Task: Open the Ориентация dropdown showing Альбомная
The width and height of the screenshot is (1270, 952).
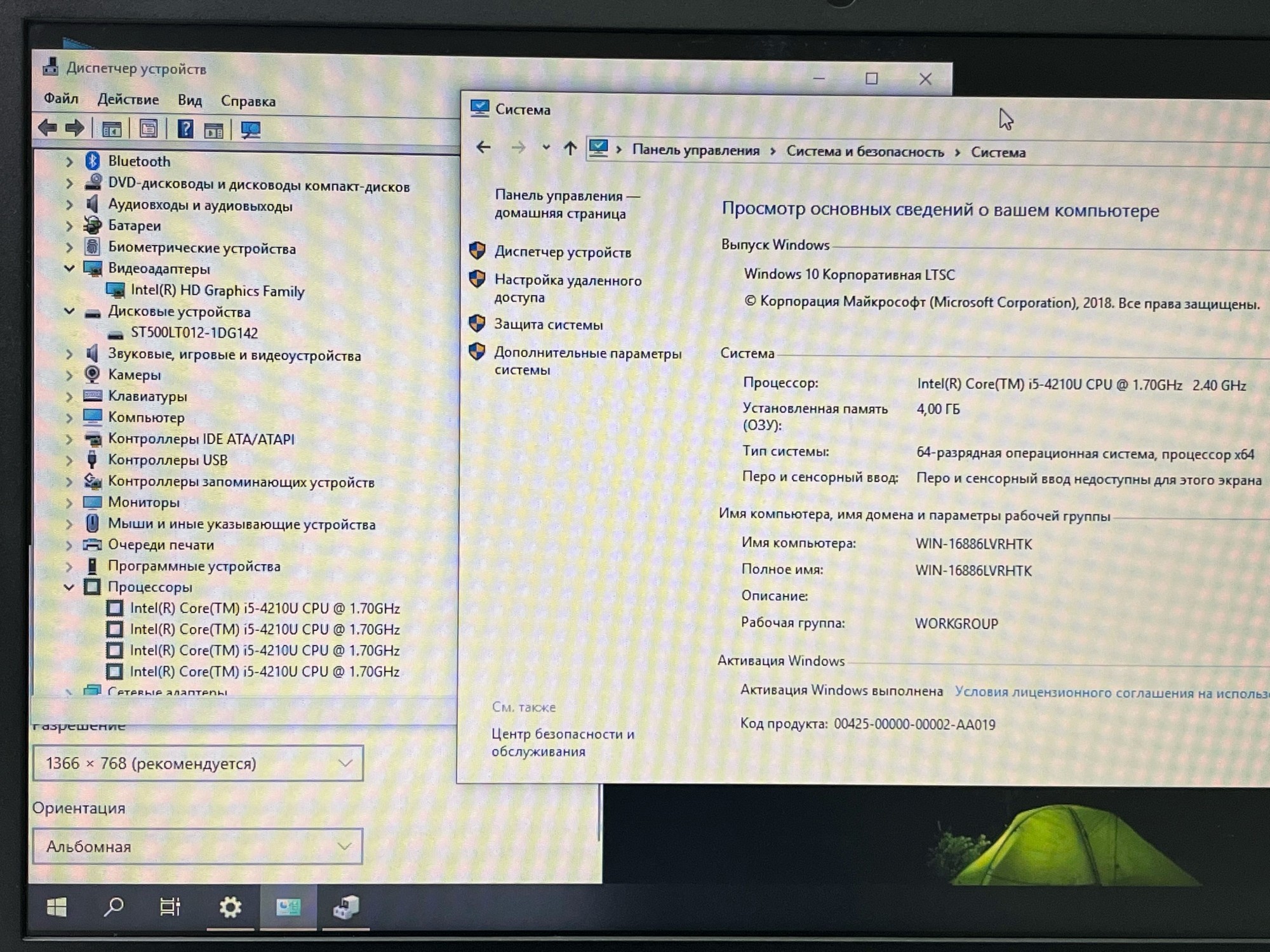Action: click(x=198, y=846)
